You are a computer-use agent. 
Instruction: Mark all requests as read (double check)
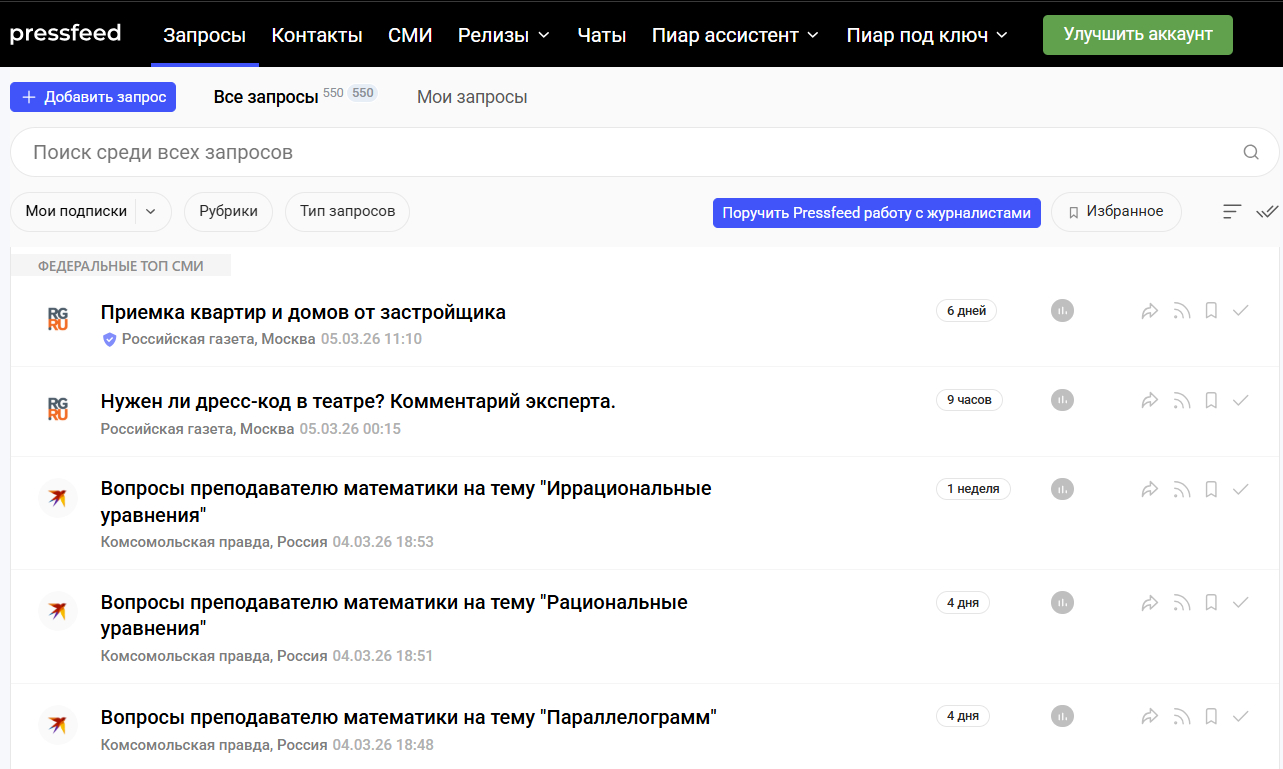1267,212
